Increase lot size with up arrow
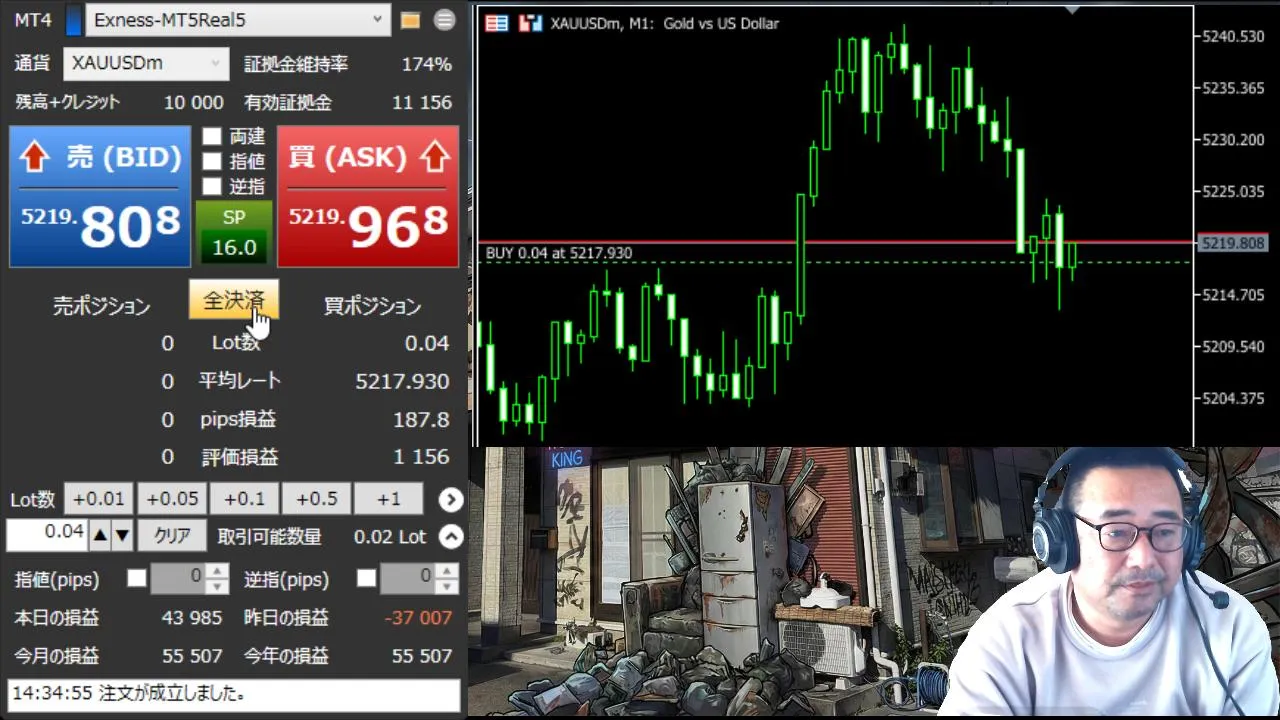This screenshot has width=1280, height=720. (x=100, y=536)
